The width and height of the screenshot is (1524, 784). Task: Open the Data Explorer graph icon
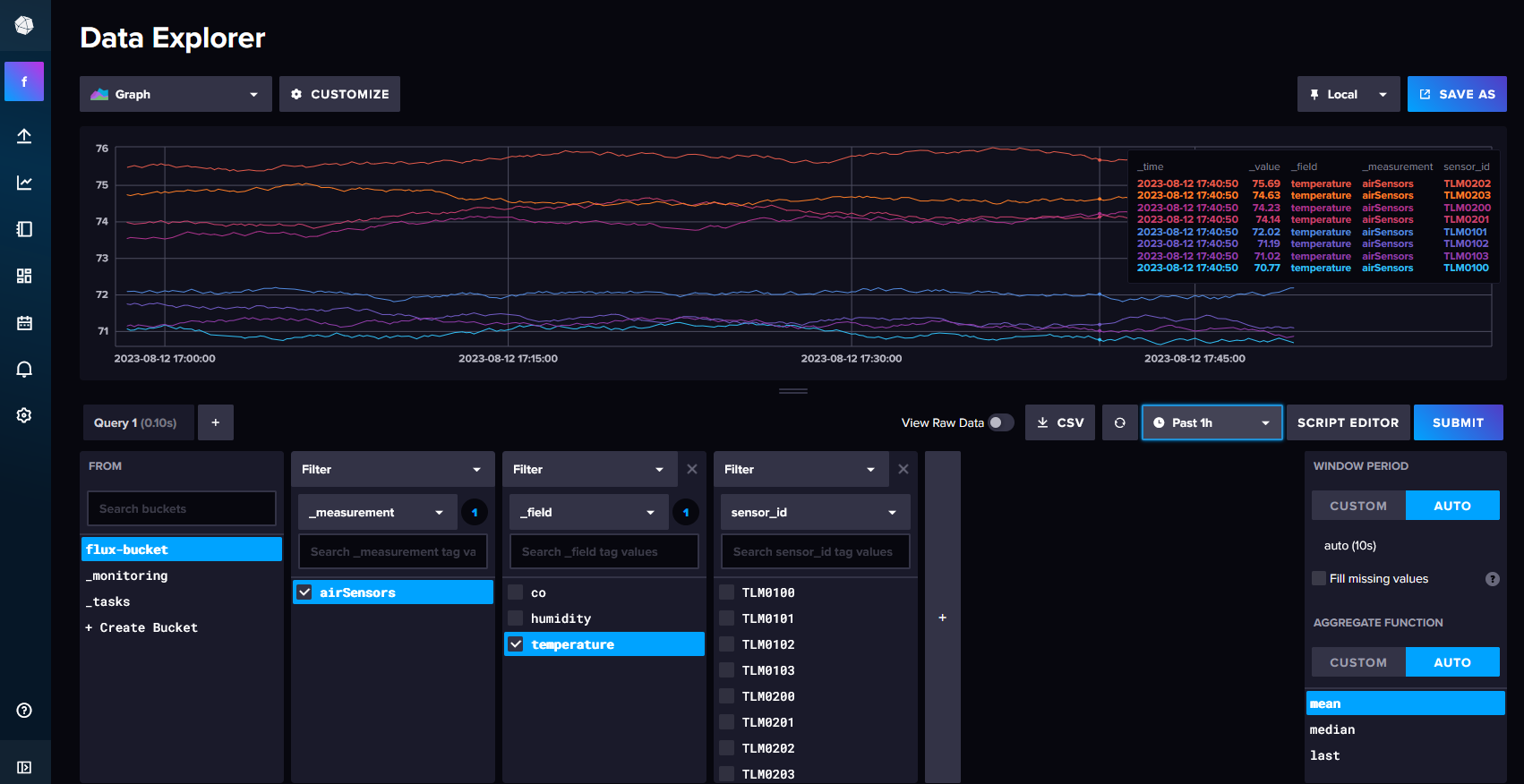[x=24, y=183]
